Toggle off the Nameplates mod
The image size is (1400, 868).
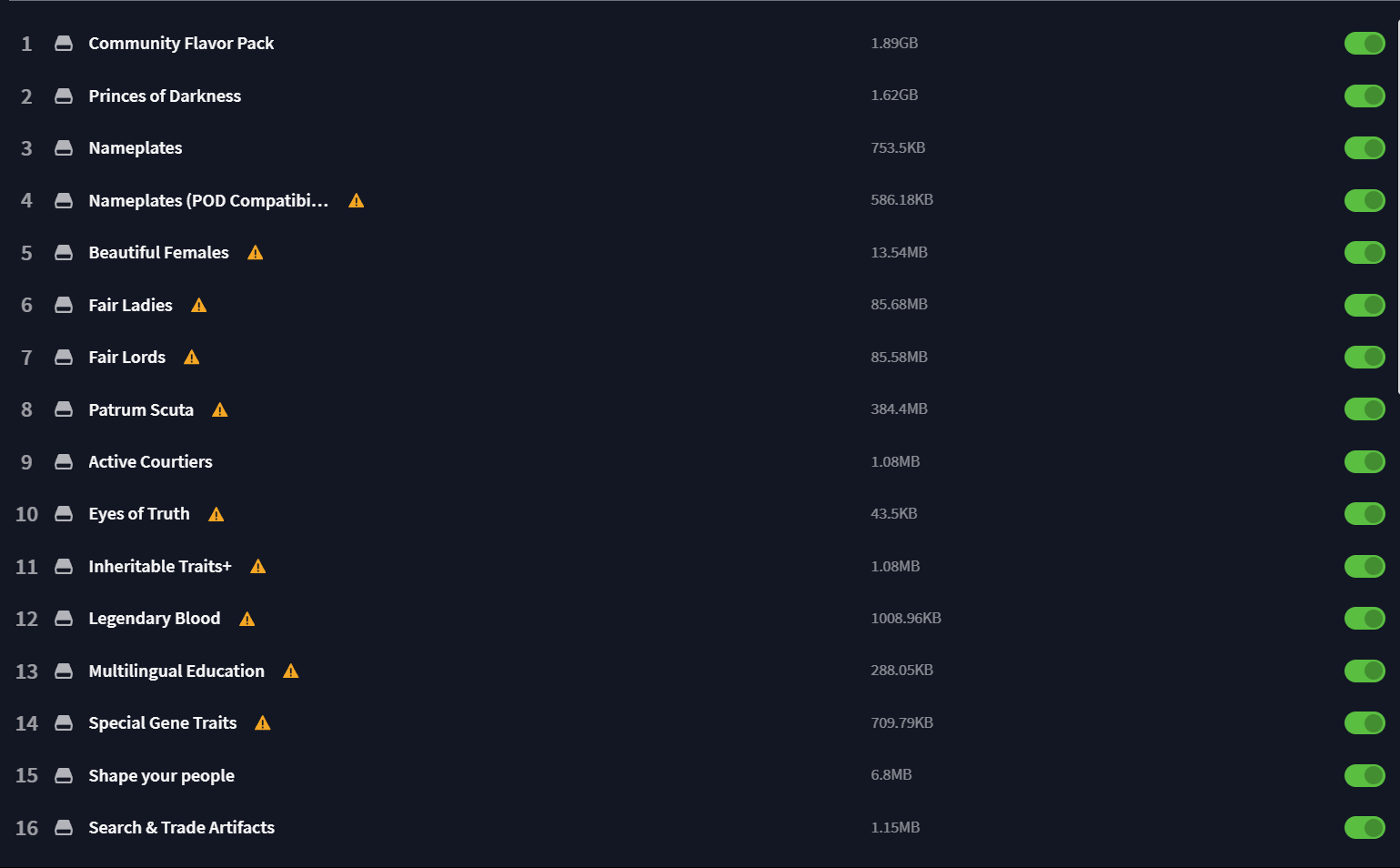[1365, 147]
